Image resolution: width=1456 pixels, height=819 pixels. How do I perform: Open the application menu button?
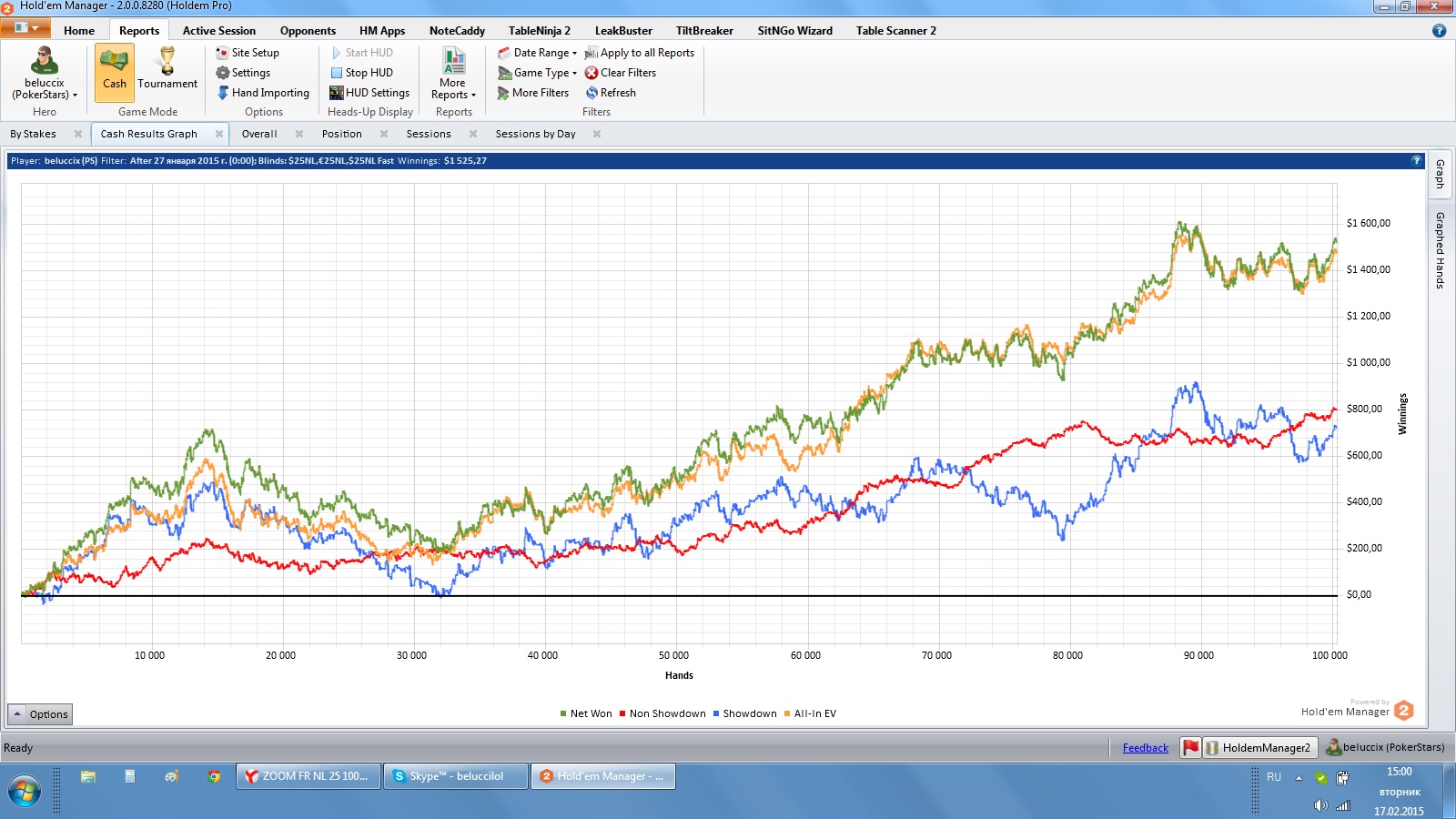click(x=25, y=28)
